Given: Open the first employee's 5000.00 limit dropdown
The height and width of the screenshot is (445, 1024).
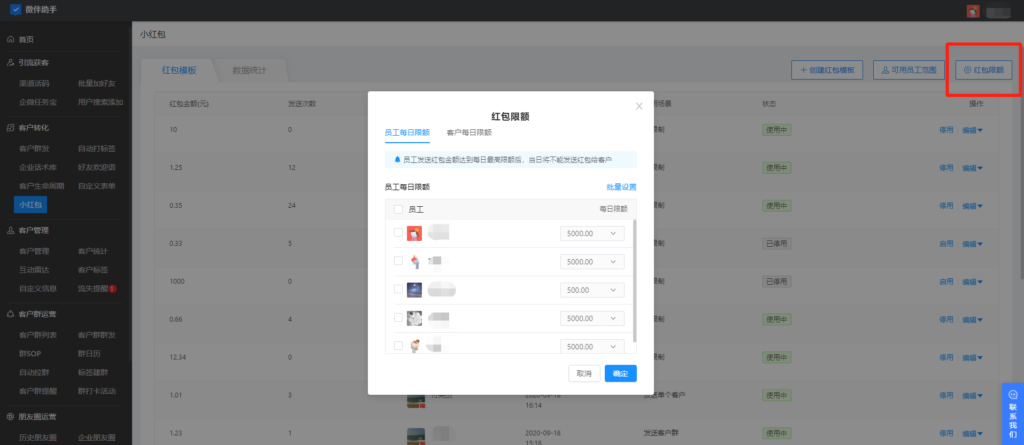Looking at the screenshot, I should 592,233.
